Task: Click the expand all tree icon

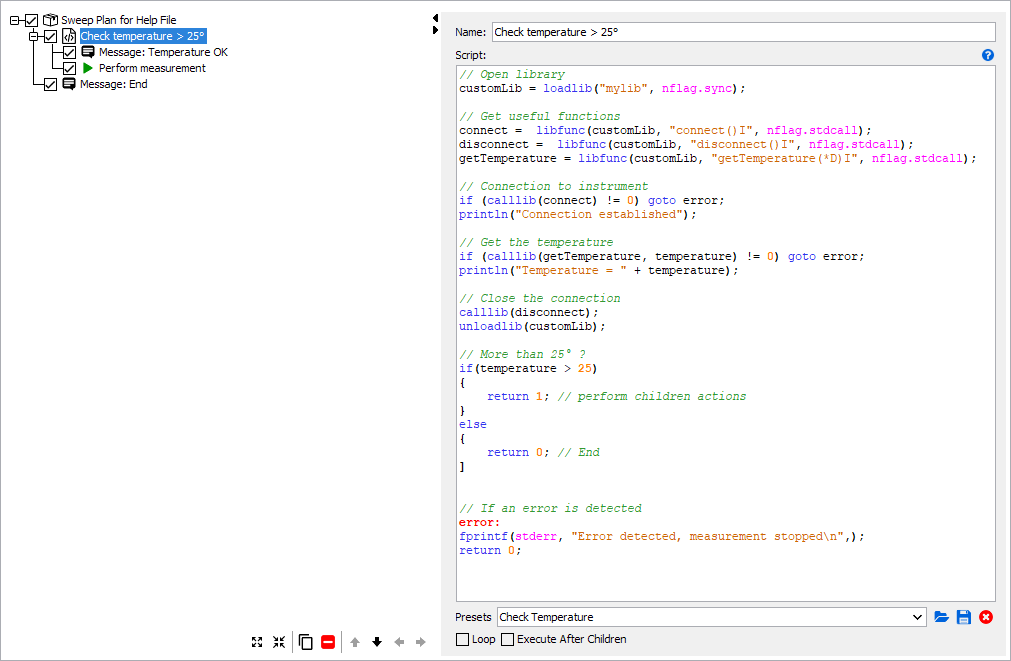Action: (x=257, y=642)
